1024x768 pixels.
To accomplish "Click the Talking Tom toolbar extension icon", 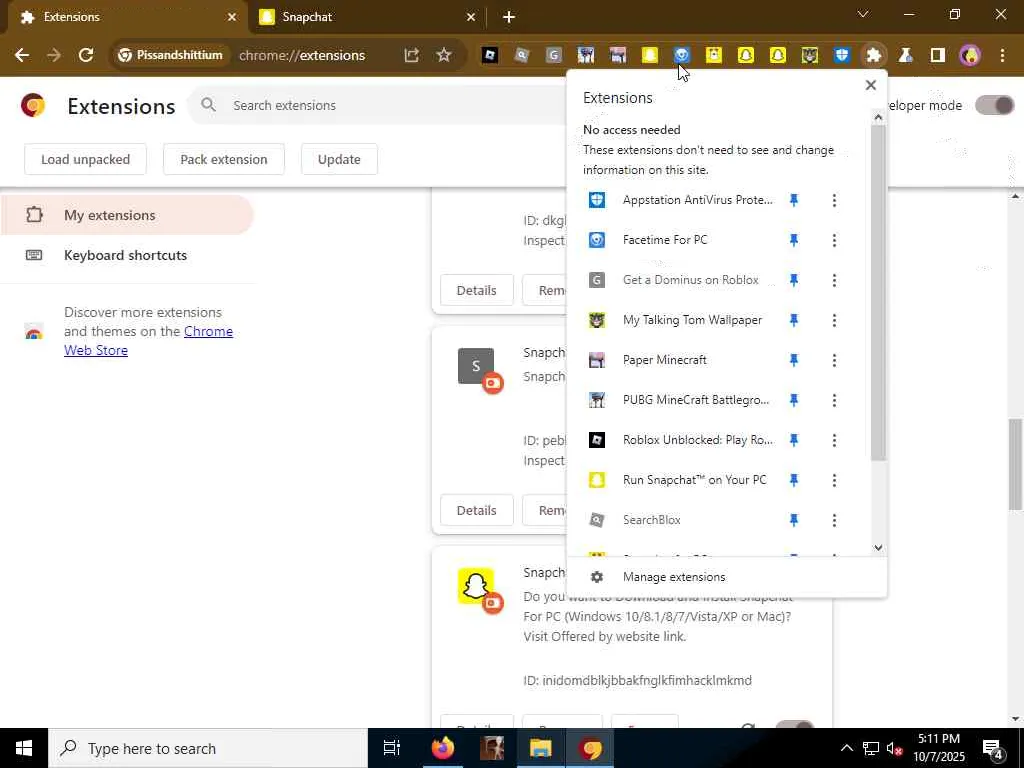I will pos(810,56).
